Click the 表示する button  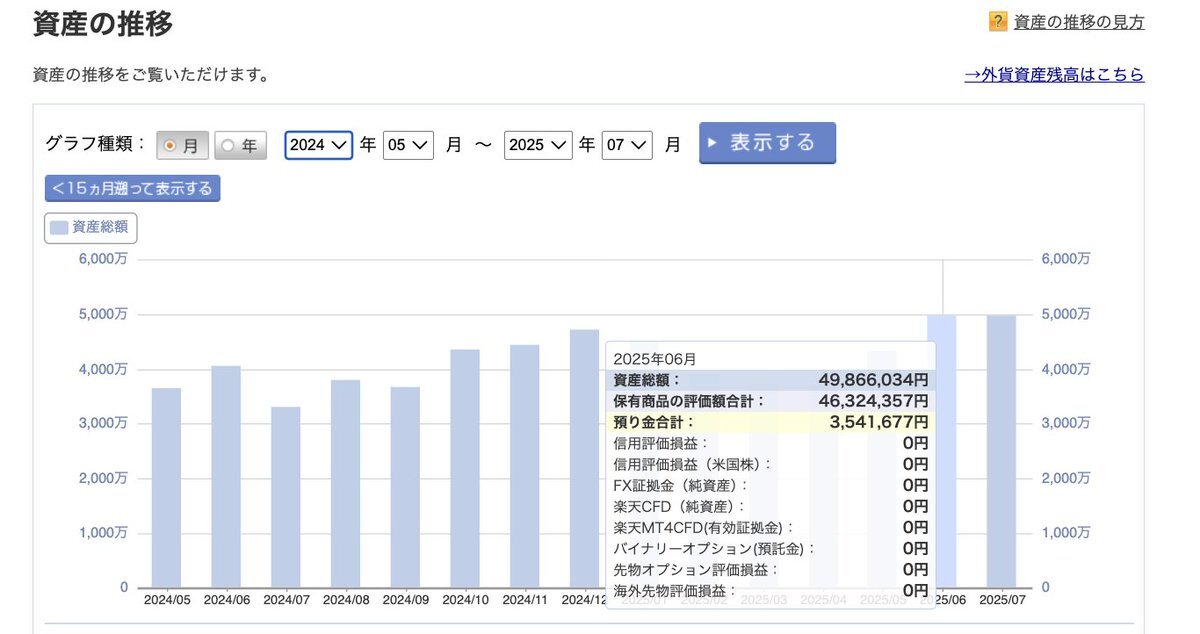(x=767, y=142)
